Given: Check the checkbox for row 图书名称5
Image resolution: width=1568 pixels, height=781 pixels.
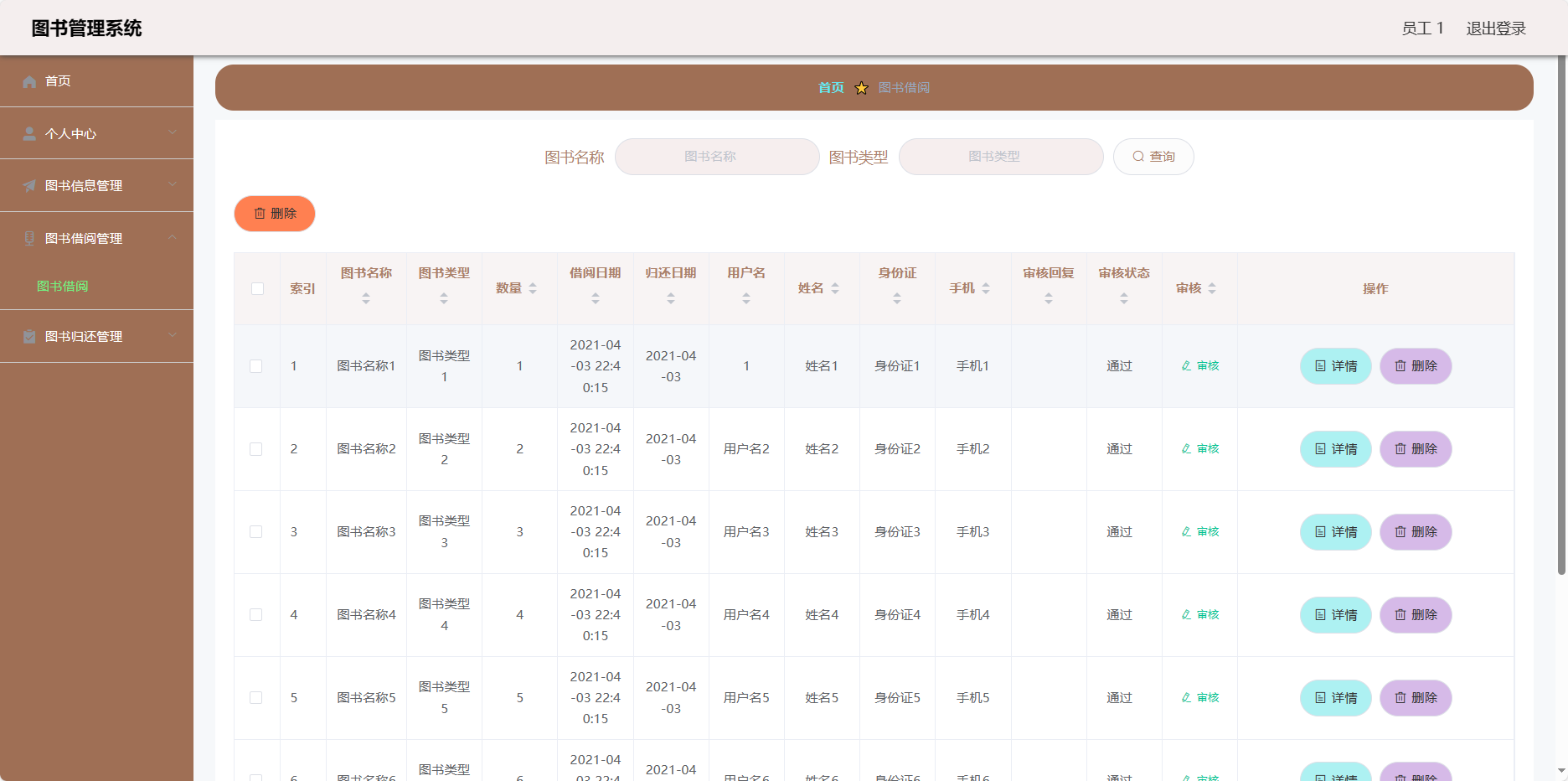Looking at the screenshot, I should [x=256, y=698].
